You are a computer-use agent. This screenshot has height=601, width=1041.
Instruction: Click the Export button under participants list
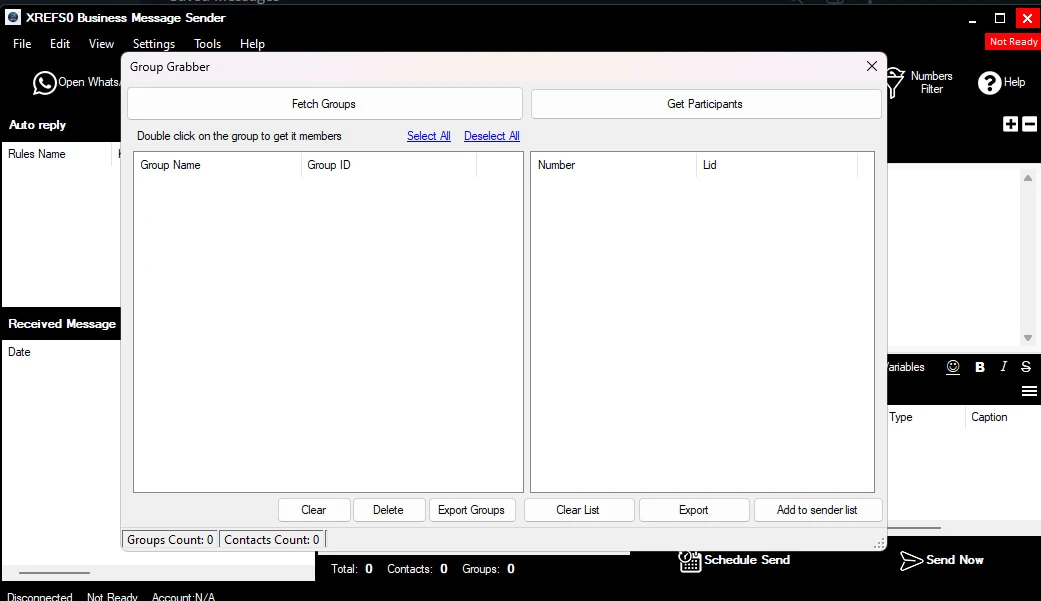click(x=694, y=510)
